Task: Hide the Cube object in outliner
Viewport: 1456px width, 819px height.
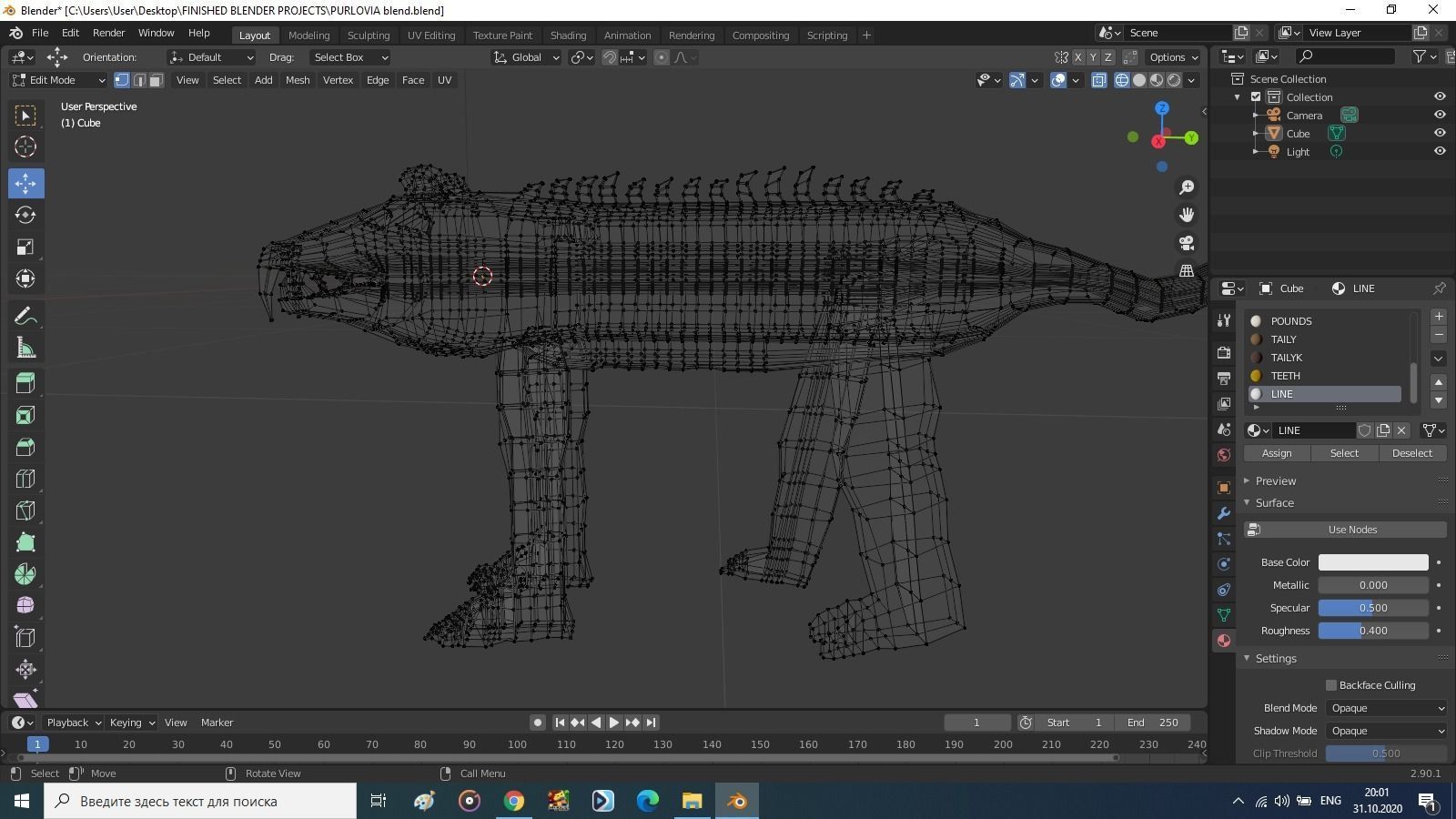Action: tap(1440, 133)
